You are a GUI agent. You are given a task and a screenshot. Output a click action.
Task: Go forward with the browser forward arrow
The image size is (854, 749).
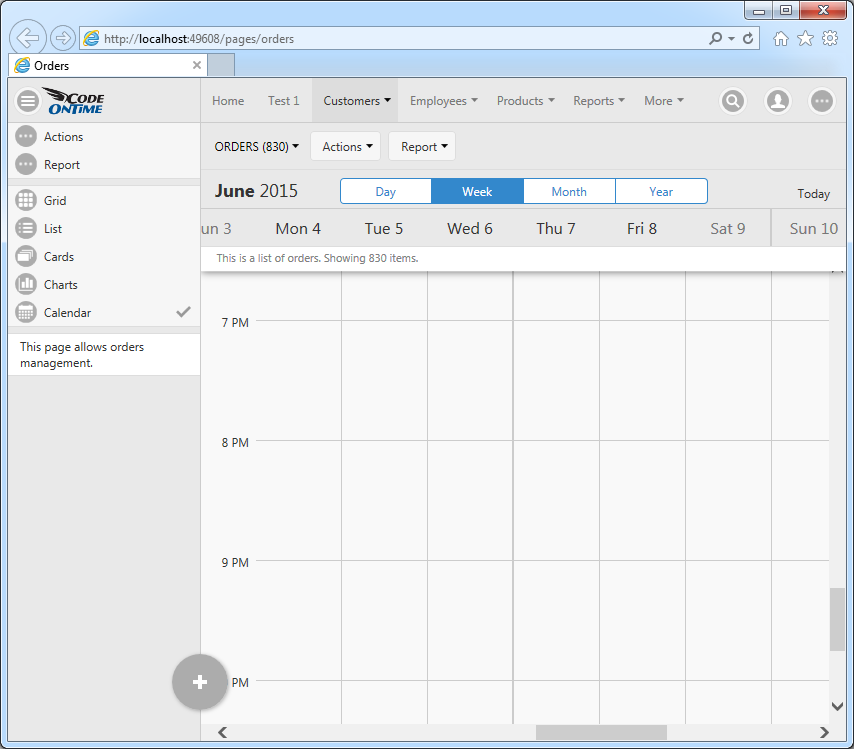tap(63, 38)
